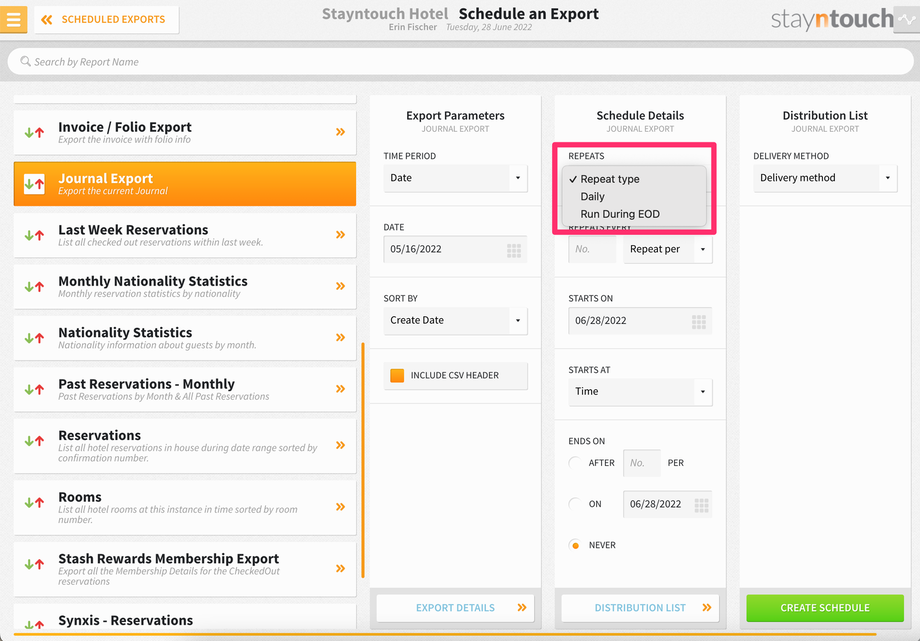Click arrows icon for Monthly Nationality Statistics
Viewport: 920px width, 641px height.
34,286
